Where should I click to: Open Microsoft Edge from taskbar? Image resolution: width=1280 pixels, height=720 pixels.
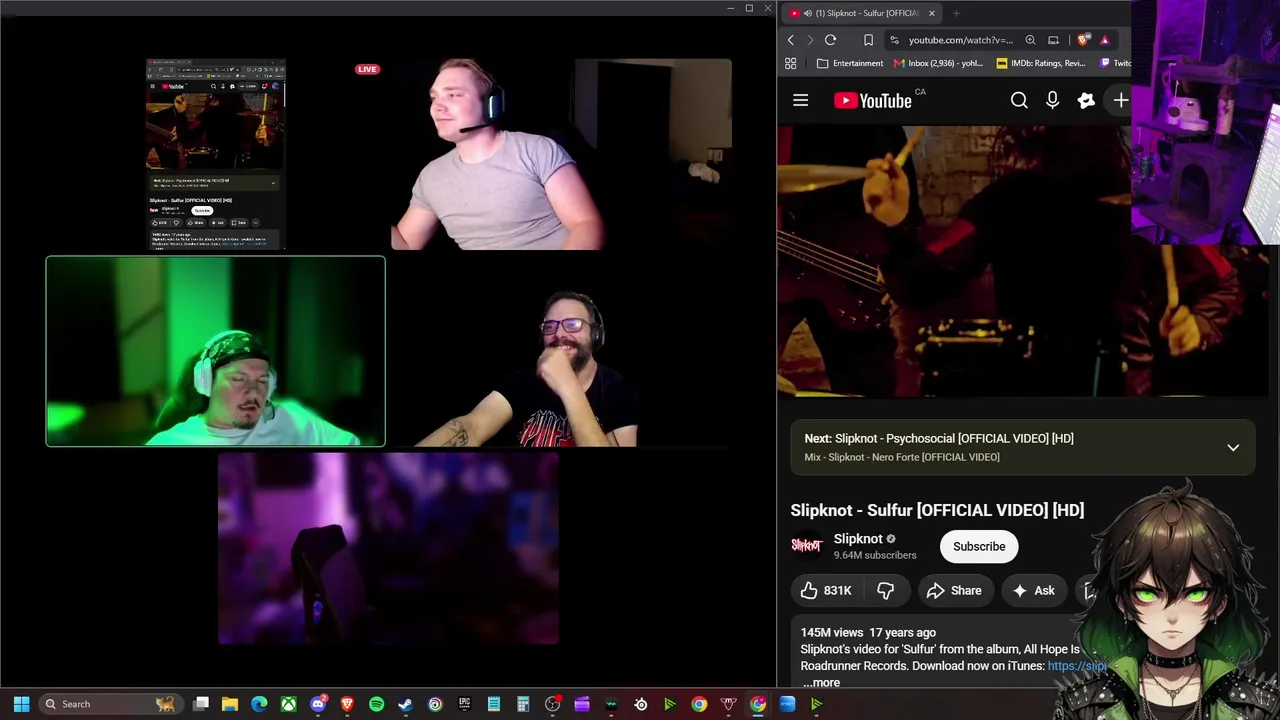pyautogui.click(x=259, y=704)
